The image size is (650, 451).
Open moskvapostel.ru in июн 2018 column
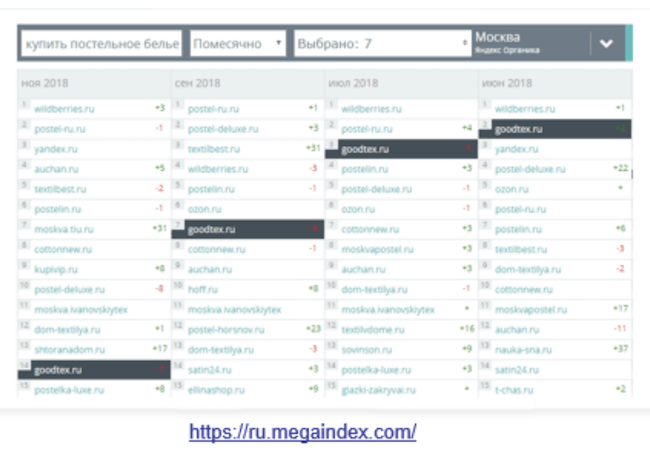pos(531,310)
